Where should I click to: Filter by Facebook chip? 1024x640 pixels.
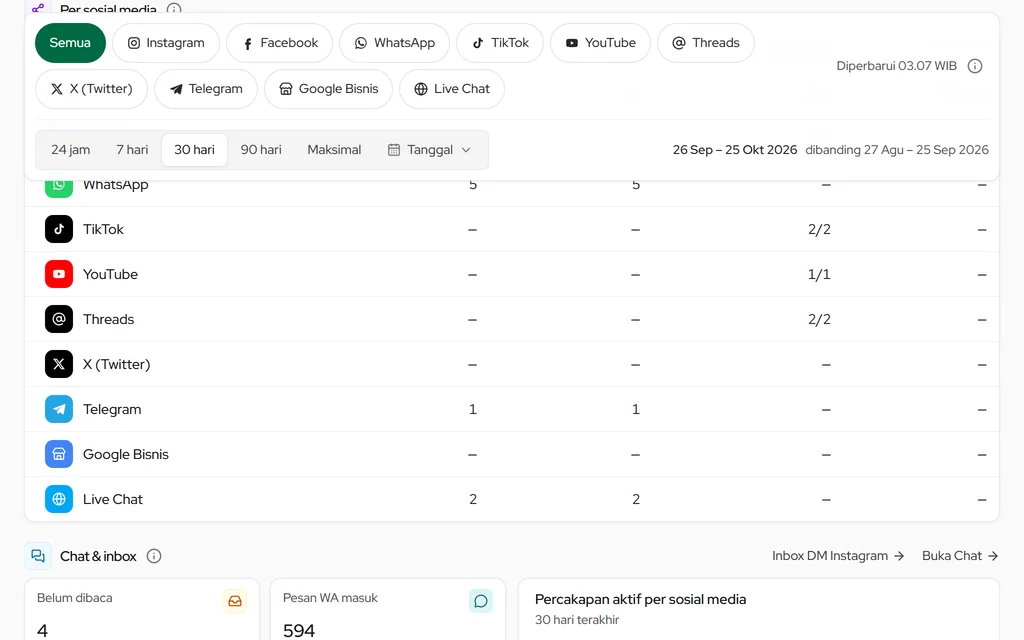click(280, 43)
